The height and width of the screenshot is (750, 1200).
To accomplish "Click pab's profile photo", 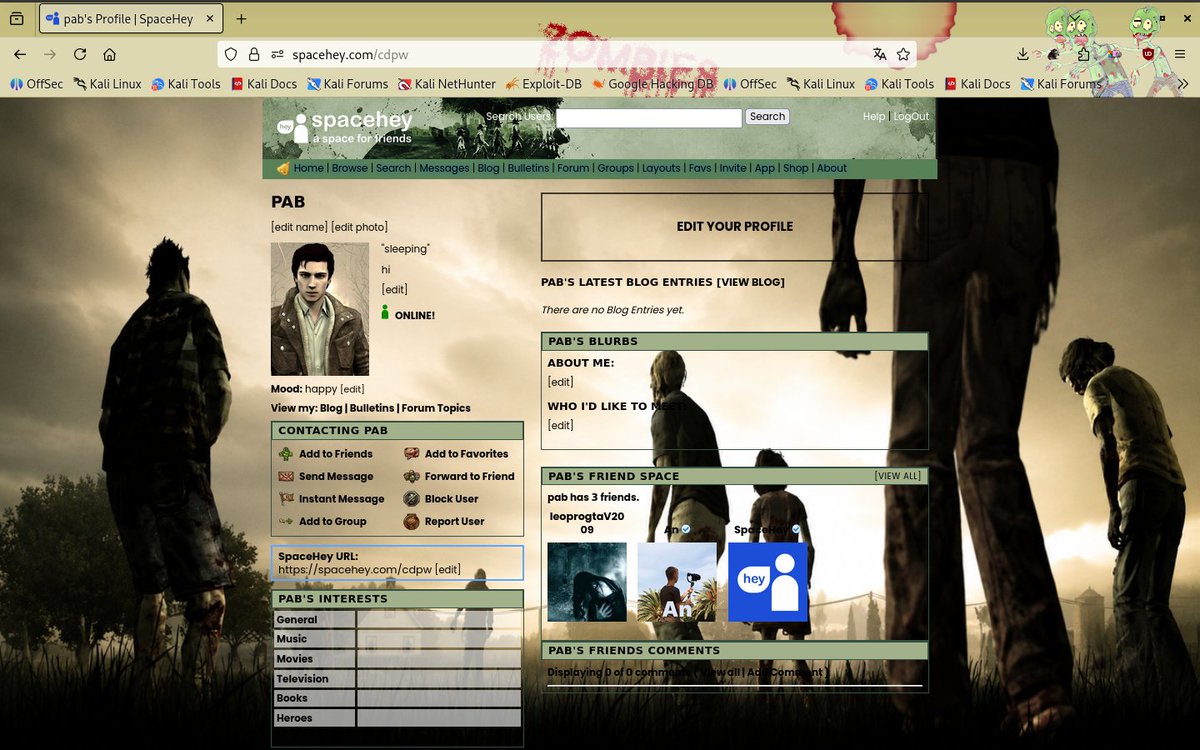I will (x=320, y=309).
